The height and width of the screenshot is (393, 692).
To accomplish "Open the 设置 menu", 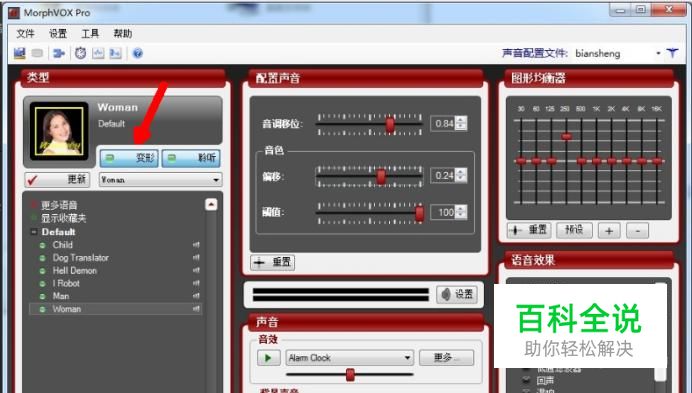I will 58,34.
